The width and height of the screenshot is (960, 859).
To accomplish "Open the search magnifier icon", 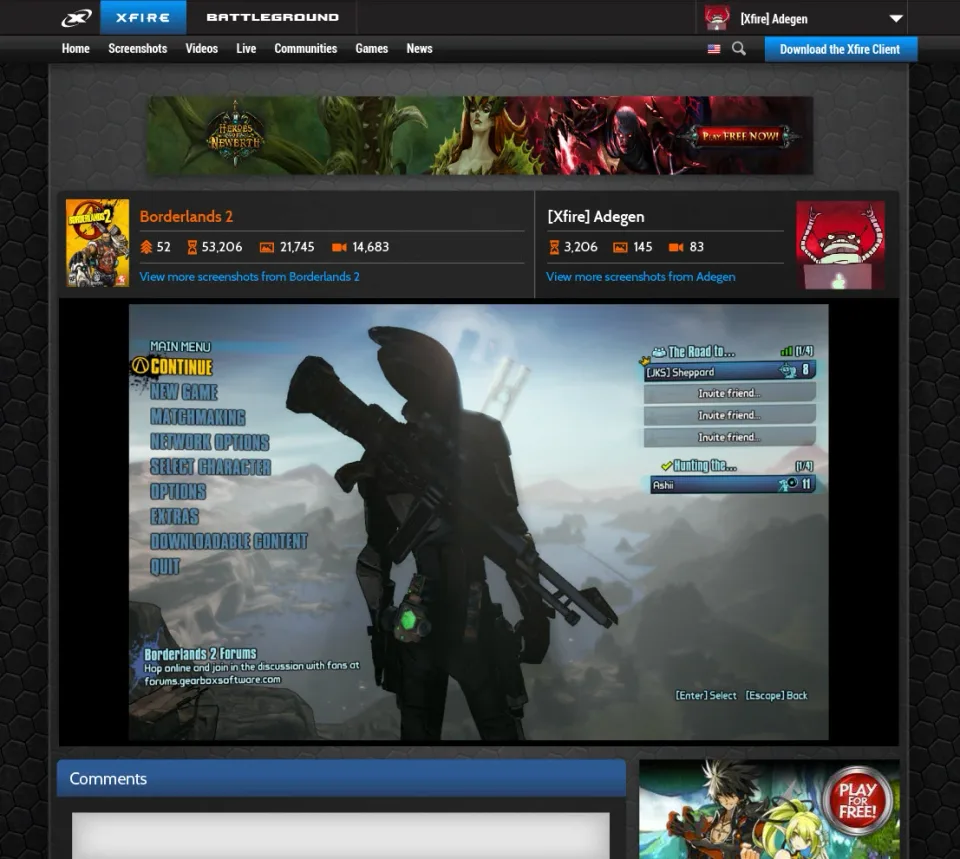I will tap(739, 49).
